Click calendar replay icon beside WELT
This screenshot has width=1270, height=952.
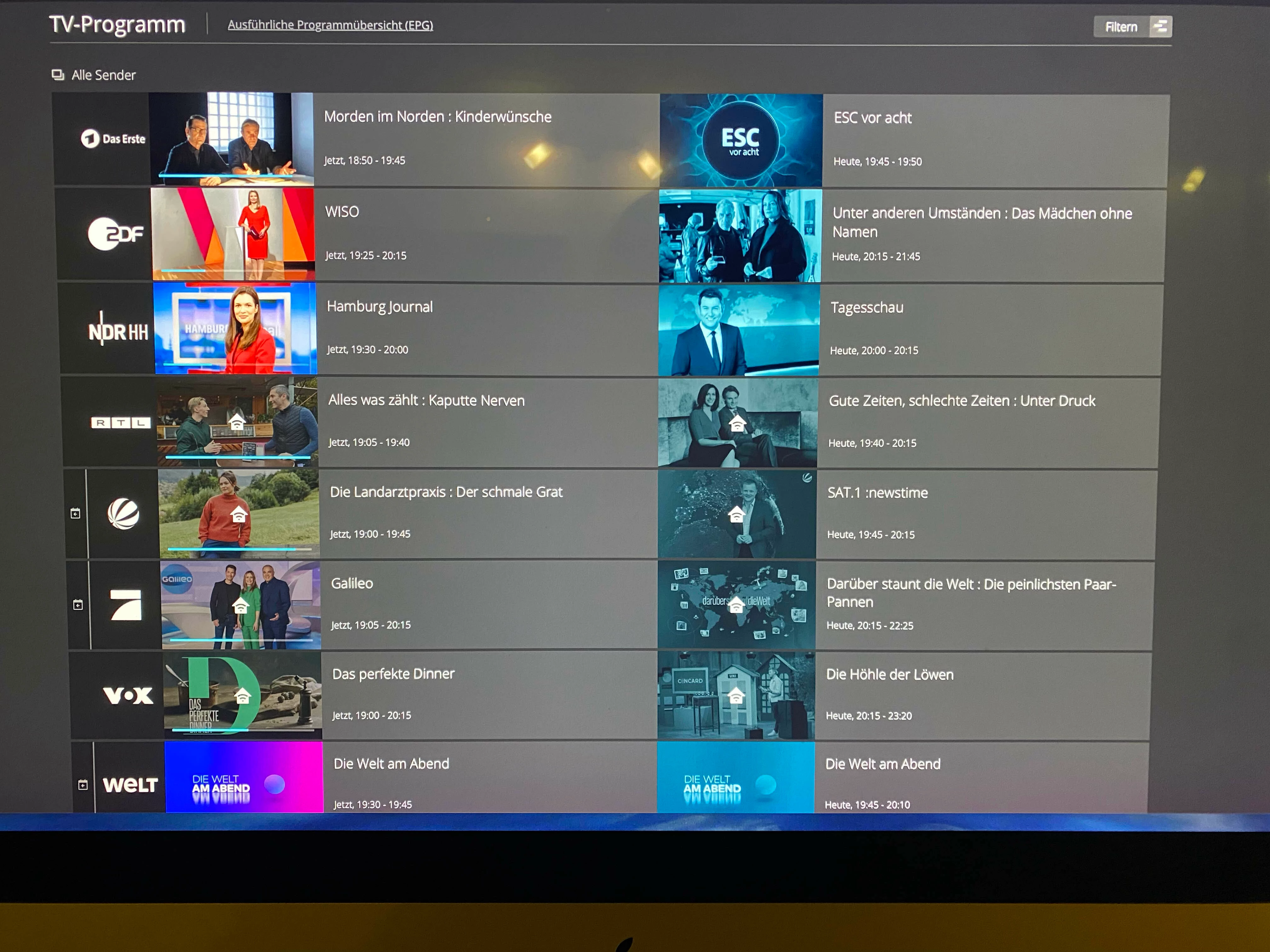click(83, 785)
